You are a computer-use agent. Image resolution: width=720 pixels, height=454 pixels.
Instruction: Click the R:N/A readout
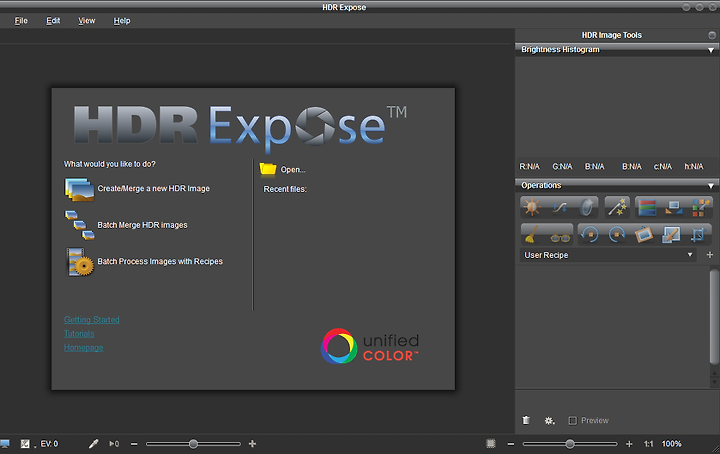529,166
